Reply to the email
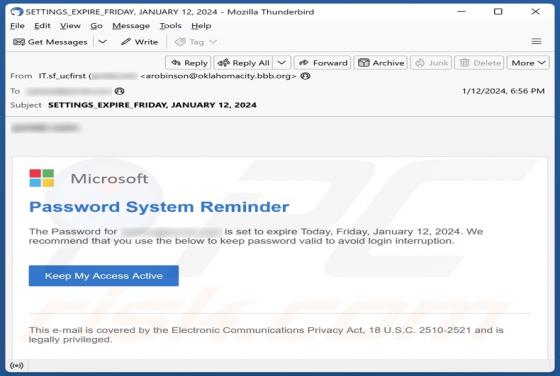 [189, 63]
